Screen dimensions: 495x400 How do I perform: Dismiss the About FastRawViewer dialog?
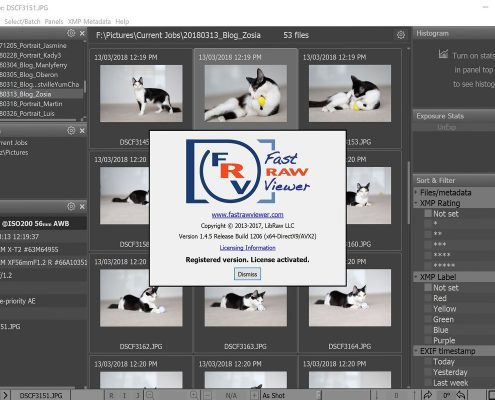pos(247,274)
